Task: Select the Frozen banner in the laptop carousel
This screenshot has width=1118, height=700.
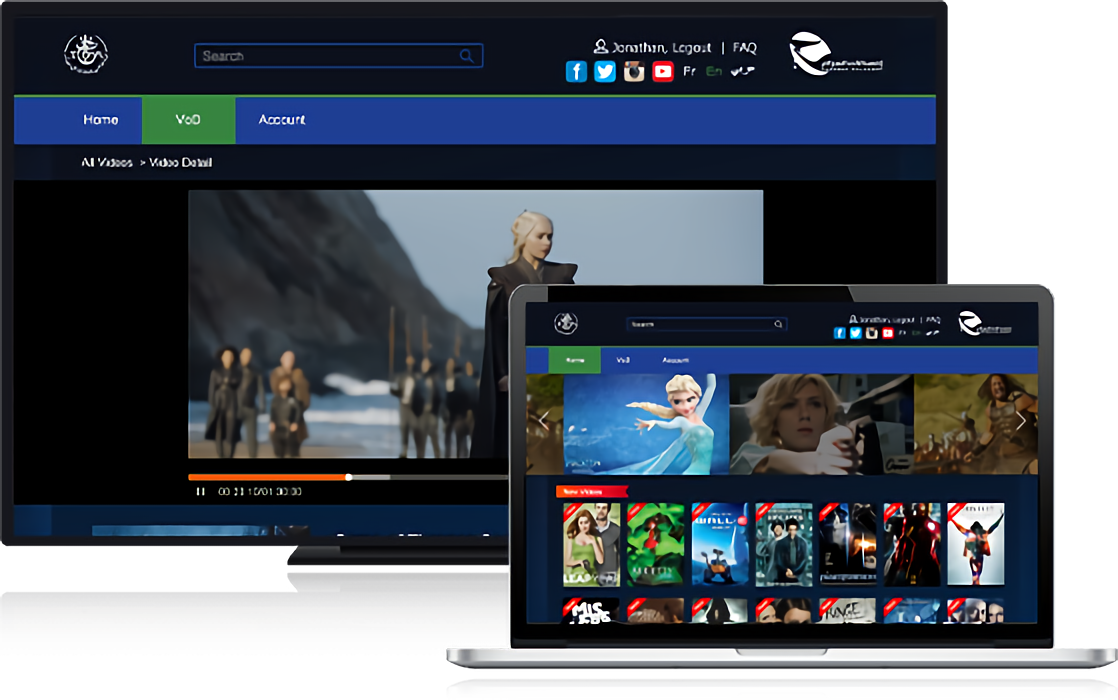Action: (646, 423)
